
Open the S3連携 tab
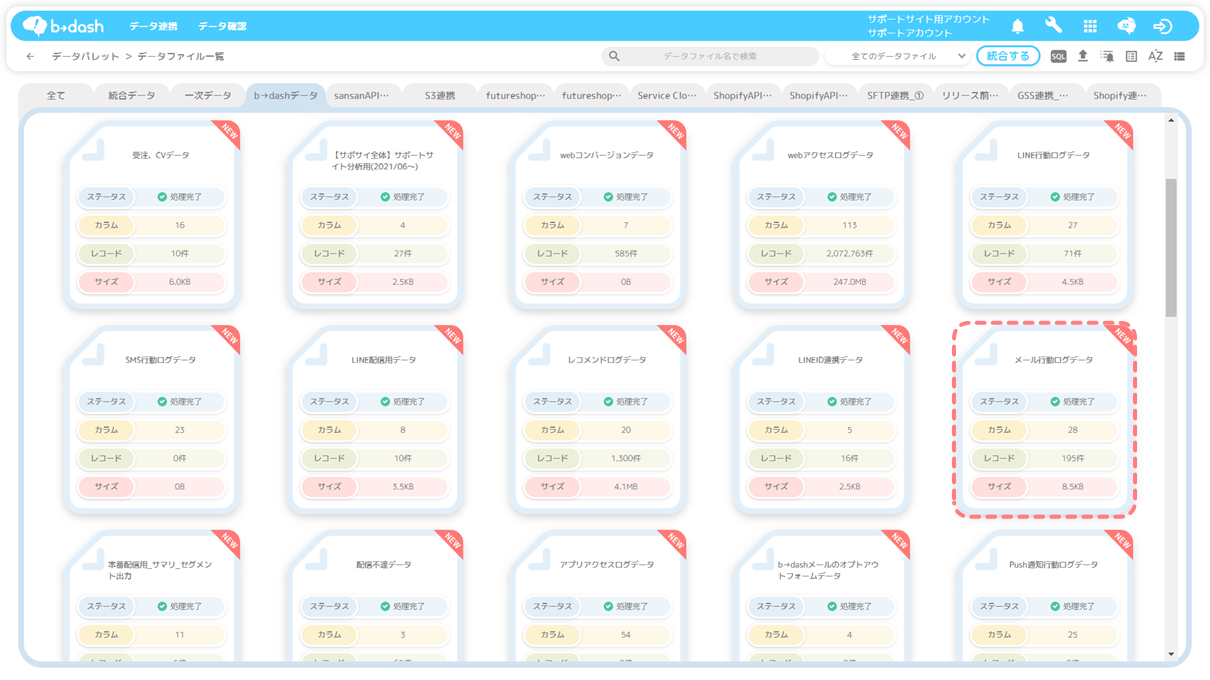[x=440, y=96]
